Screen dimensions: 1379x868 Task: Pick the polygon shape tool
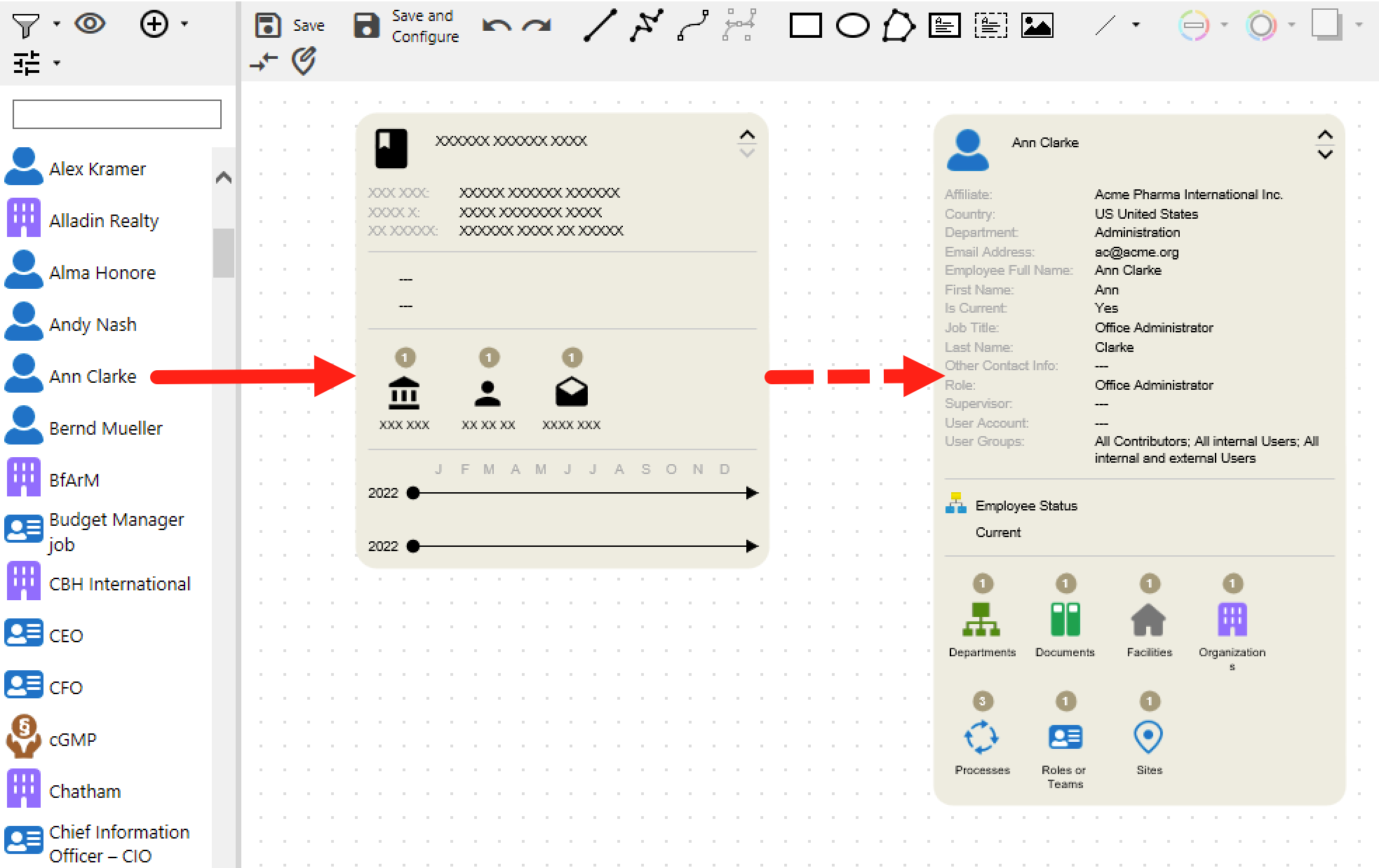coord(899,26)
